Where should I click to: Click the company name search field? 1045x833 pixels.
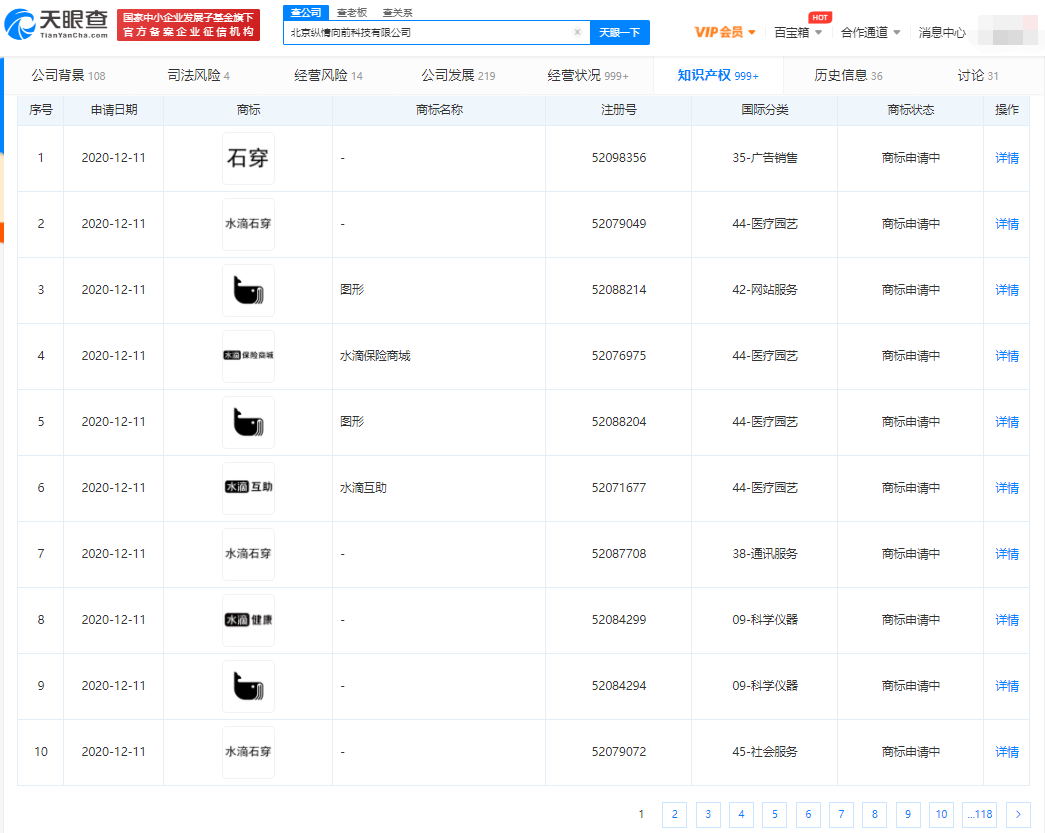click(x=430, y=32)
